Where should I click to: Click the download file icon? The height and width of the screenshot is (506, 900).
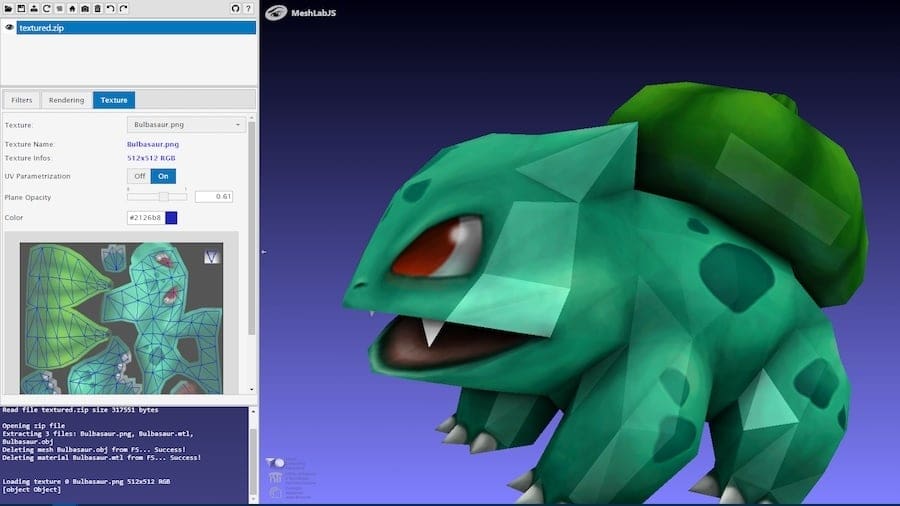(34, 9)
